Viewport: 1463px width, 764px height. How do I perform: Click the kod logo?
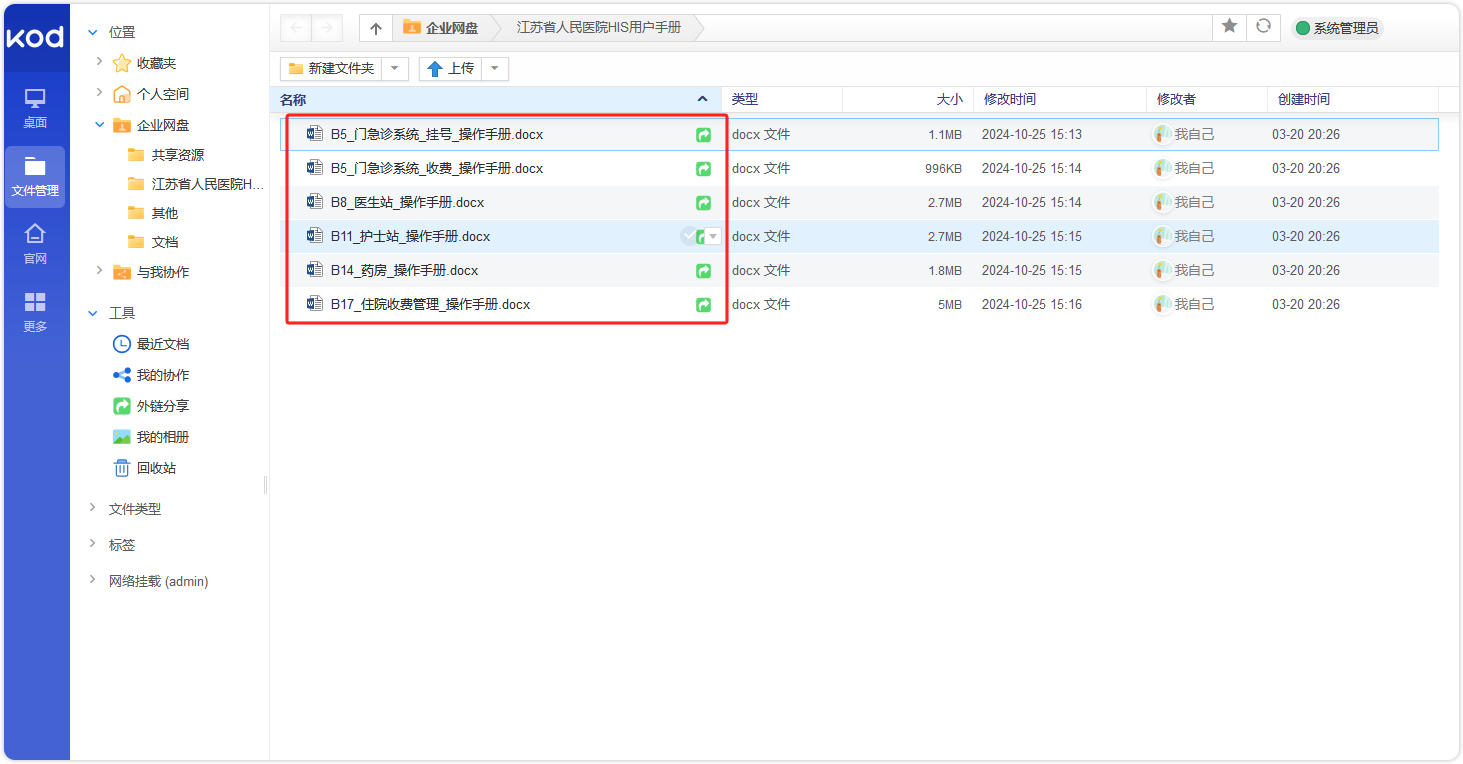coord(35,38)
